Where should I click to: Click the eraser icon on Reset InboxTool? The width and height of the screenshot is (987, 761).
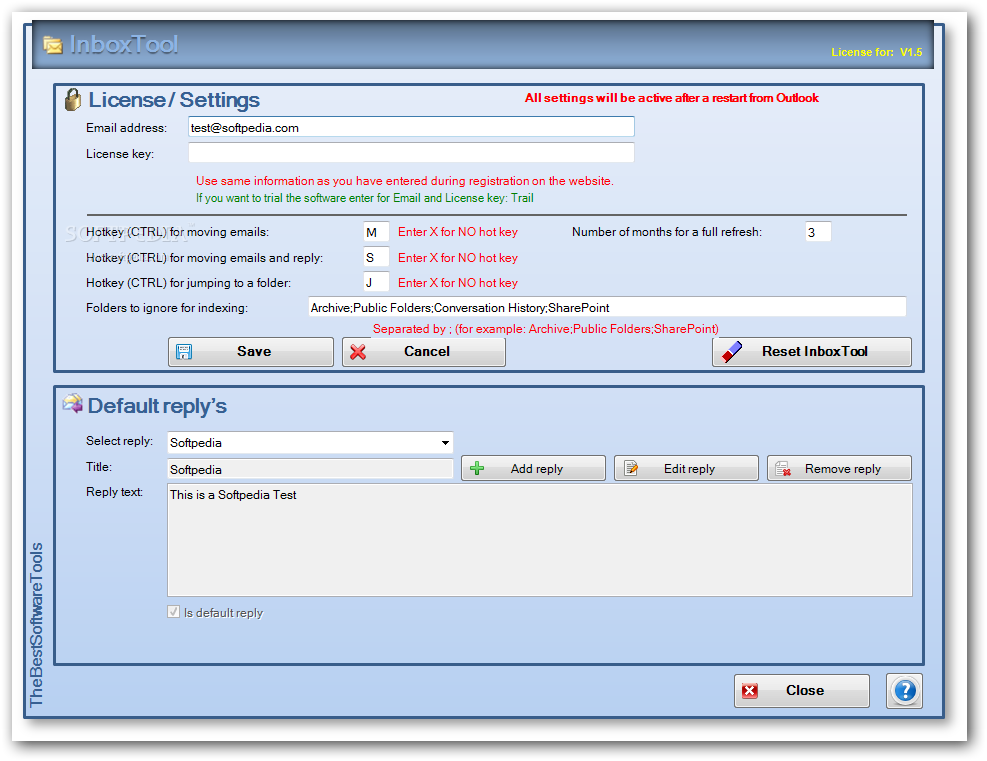coord(731,352)
